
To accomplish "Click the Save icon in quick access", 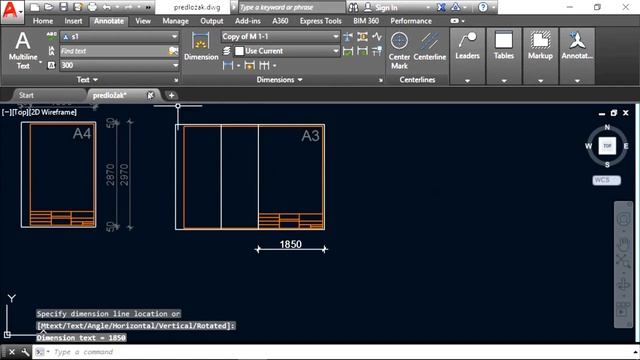I will point(63,7).
